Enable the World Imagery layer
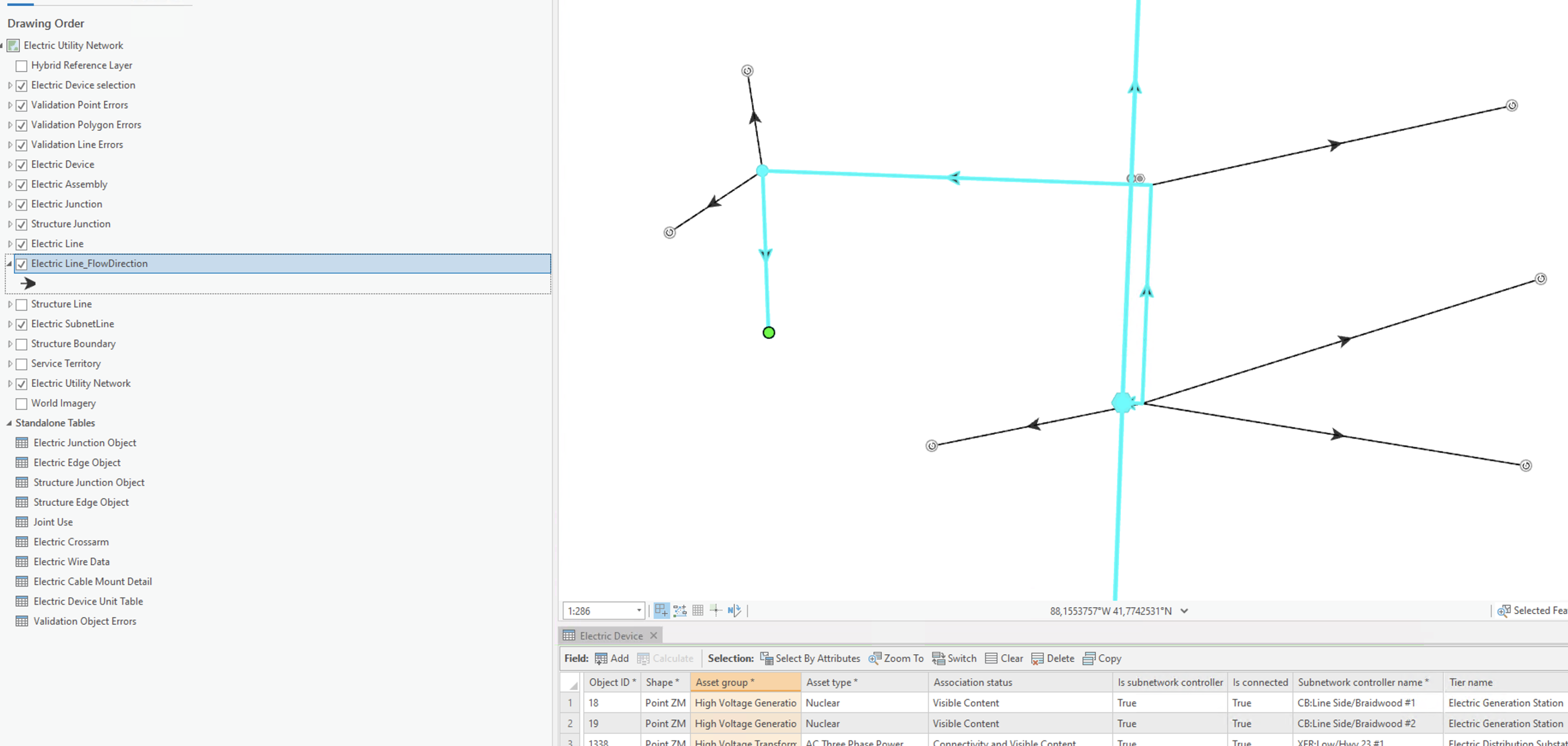 (21, 404)
